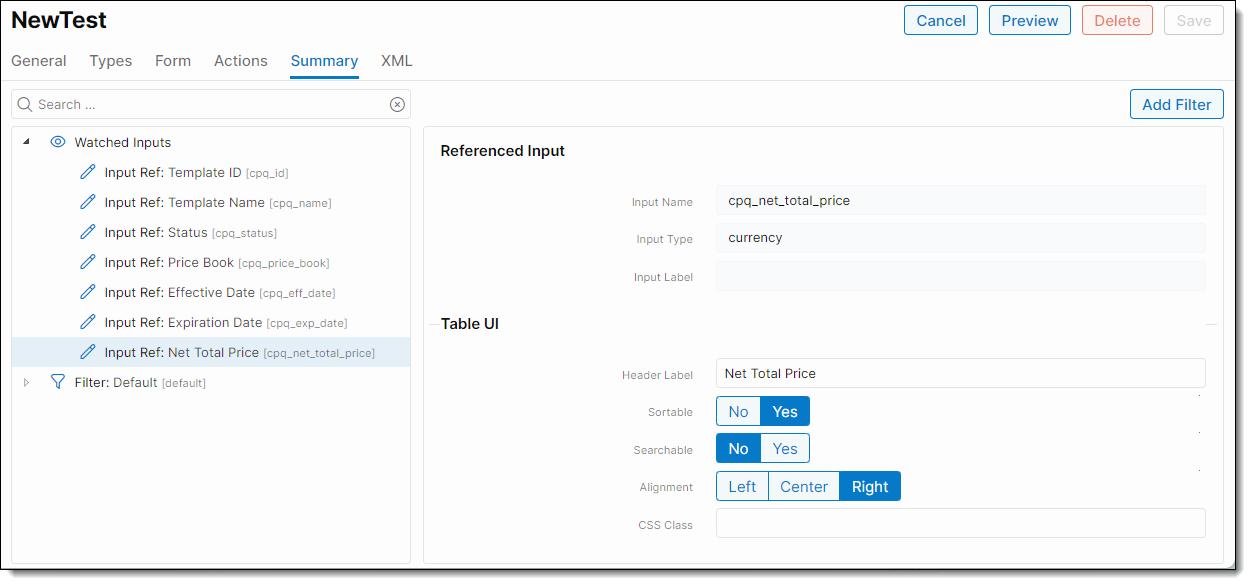Viewport: 1251px width, 585px height.
Task: Click the search magnifier icon
Action: [25, 104]
